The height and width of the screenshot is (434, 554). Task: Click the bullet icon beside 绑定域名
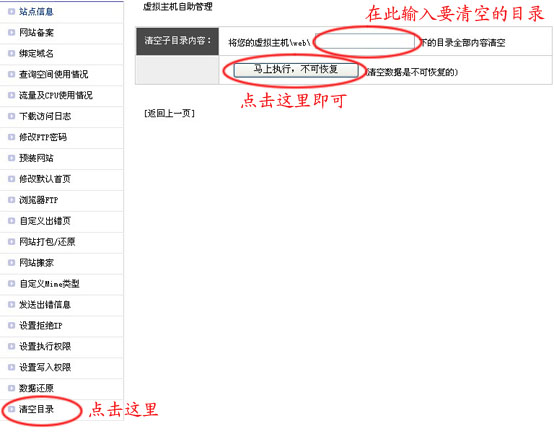[11, 53]
